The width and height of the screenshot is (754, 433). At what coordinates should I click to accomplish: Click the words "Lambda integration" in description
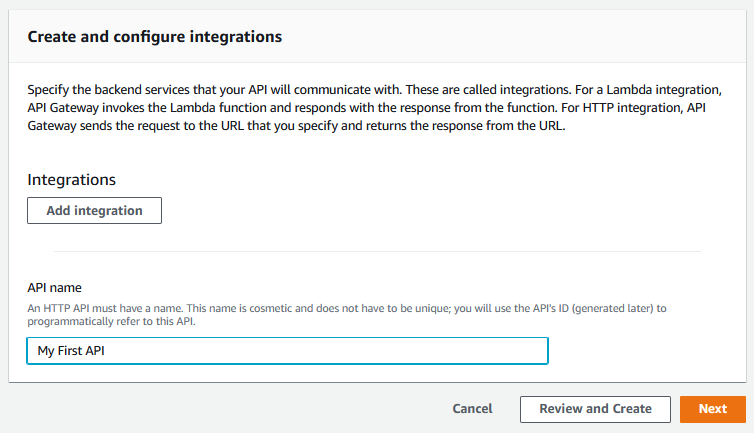663,90
